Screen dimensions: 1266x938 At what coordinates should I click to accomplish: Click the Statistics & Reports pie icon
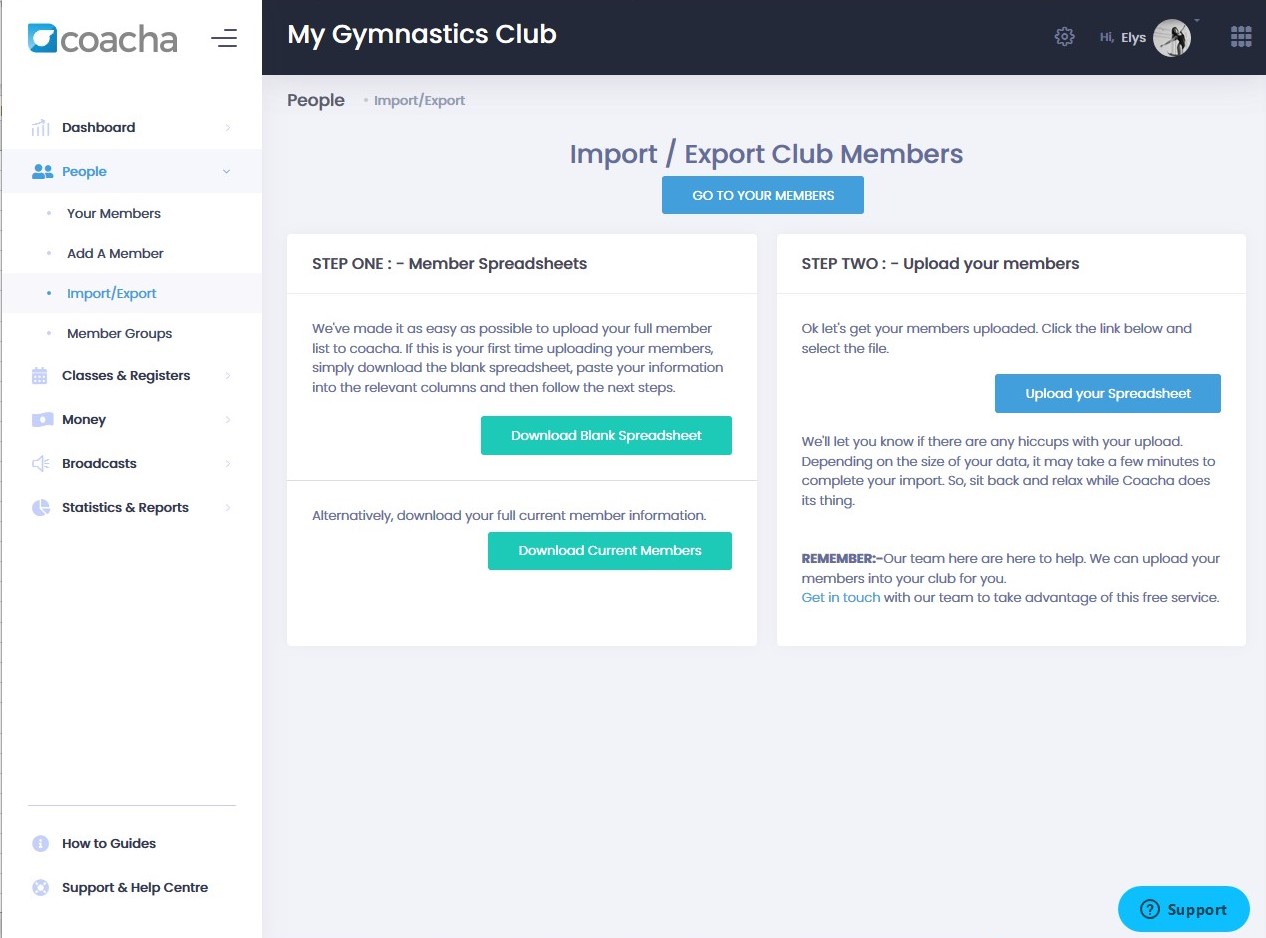tap(41, 508)
